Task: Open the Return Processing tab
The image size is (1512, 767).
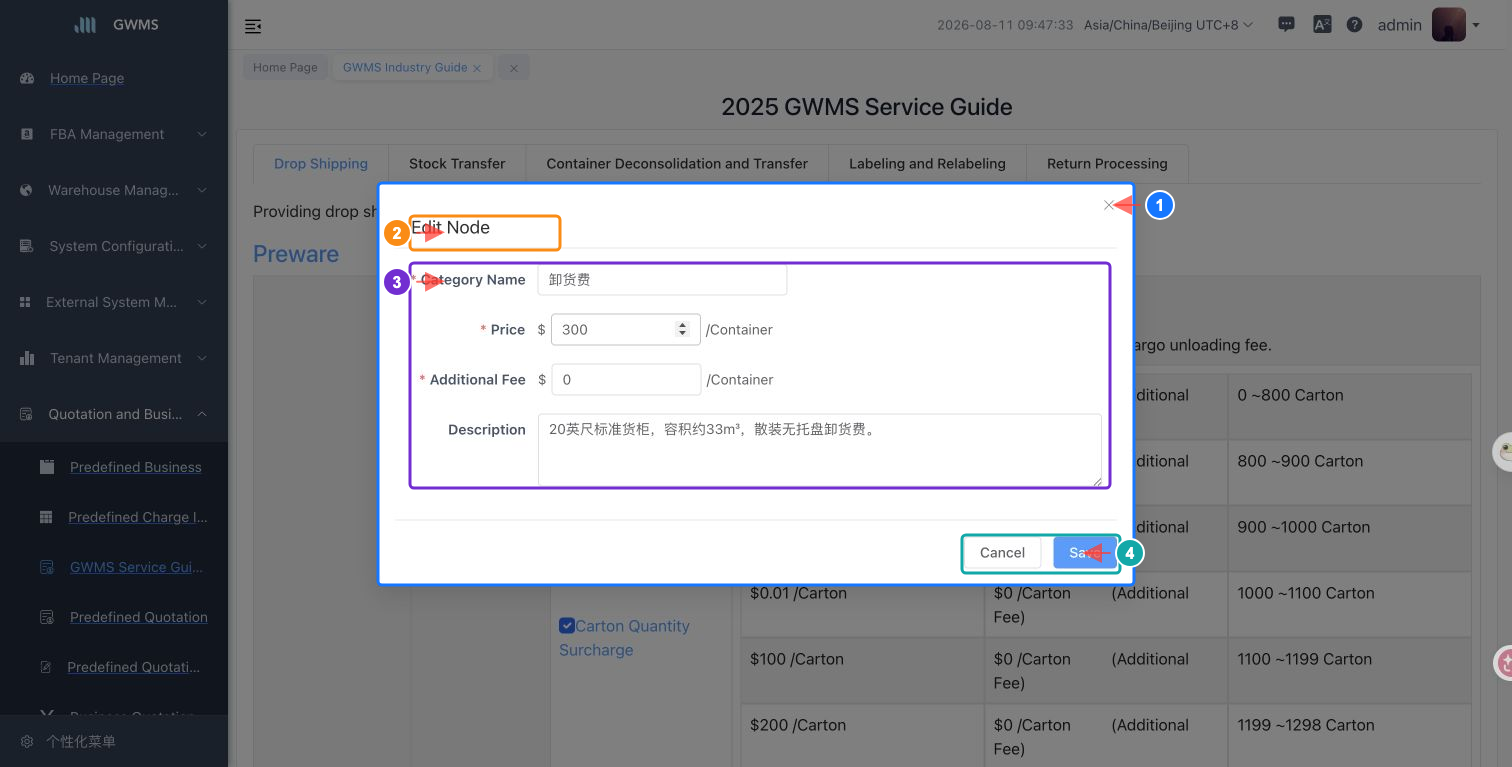Action: (1107, 164)
